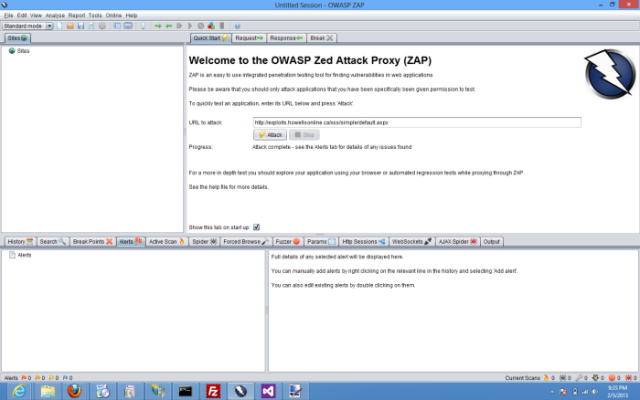Open the Tools menu
Screen dimensions: 640x400
[95, 15]
